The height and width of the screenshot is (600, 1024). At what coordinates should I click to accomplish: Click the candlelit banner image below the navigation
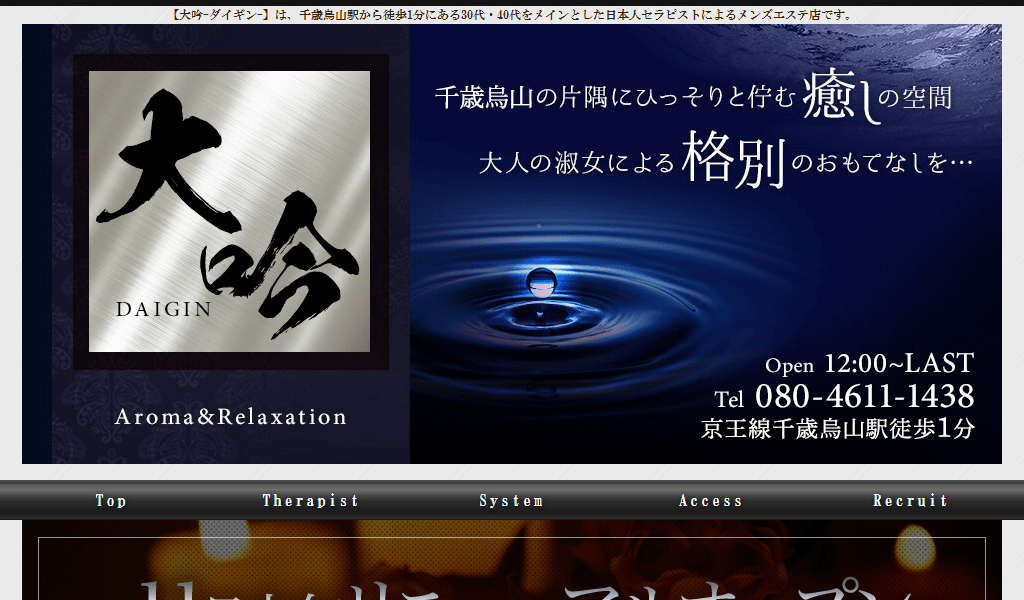512,560
